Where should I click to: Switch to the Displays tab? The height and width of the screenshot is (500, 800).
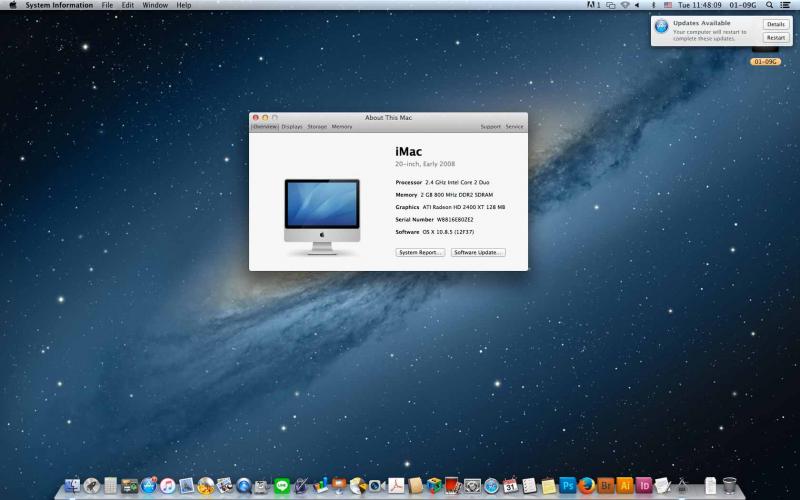(x=292, y=127)
